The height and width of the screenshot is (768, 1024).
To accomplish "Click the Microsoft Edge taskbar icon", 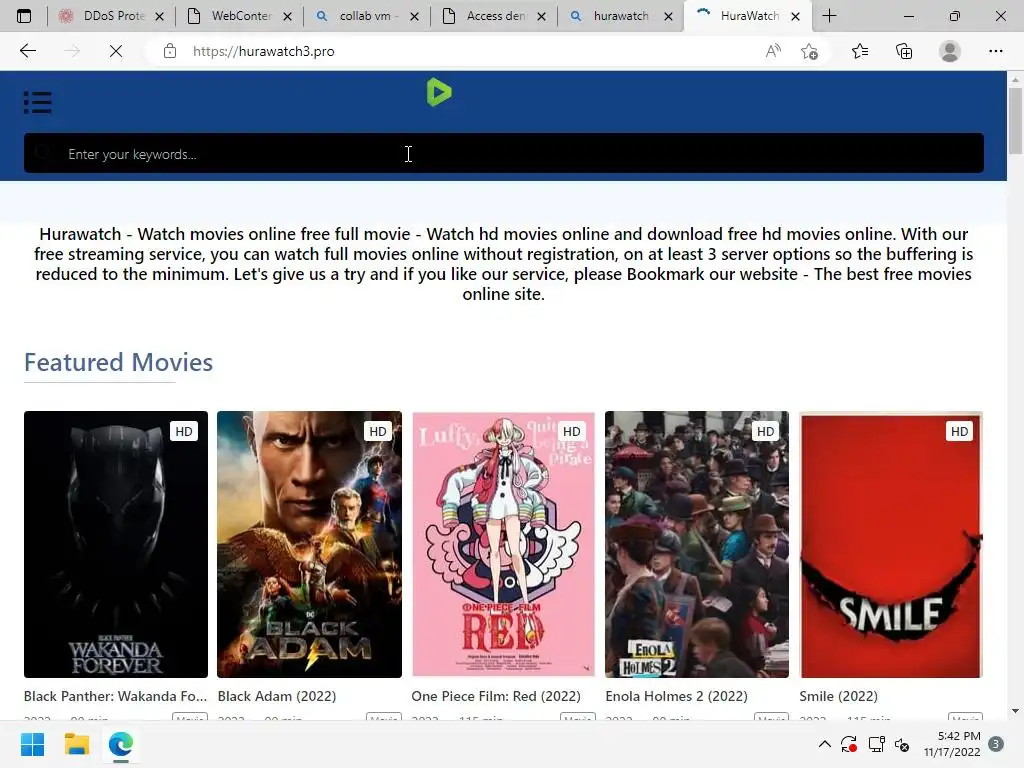I will tap(121, 744).
